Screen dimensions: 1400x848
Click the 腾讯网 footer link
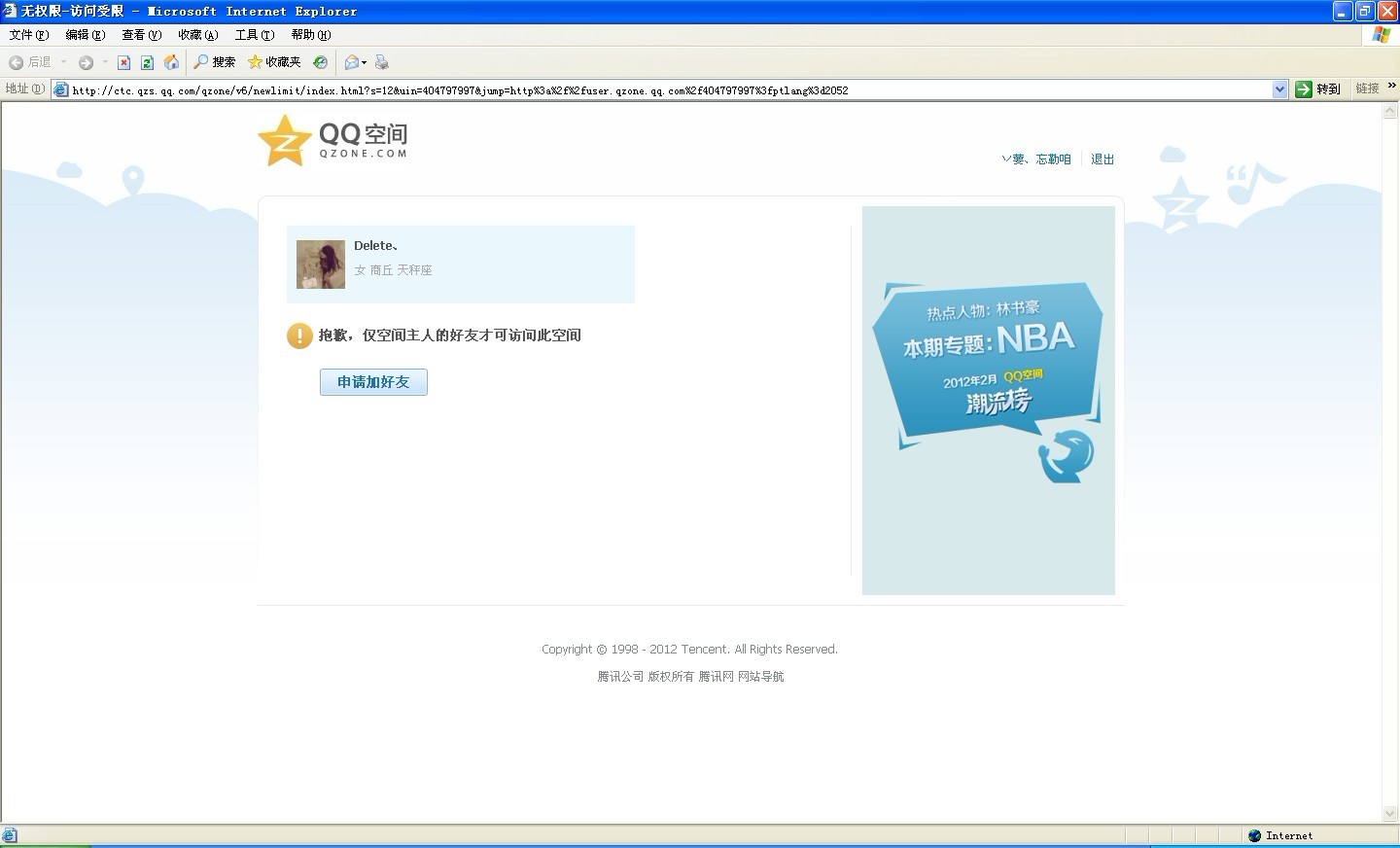[716, 677]
